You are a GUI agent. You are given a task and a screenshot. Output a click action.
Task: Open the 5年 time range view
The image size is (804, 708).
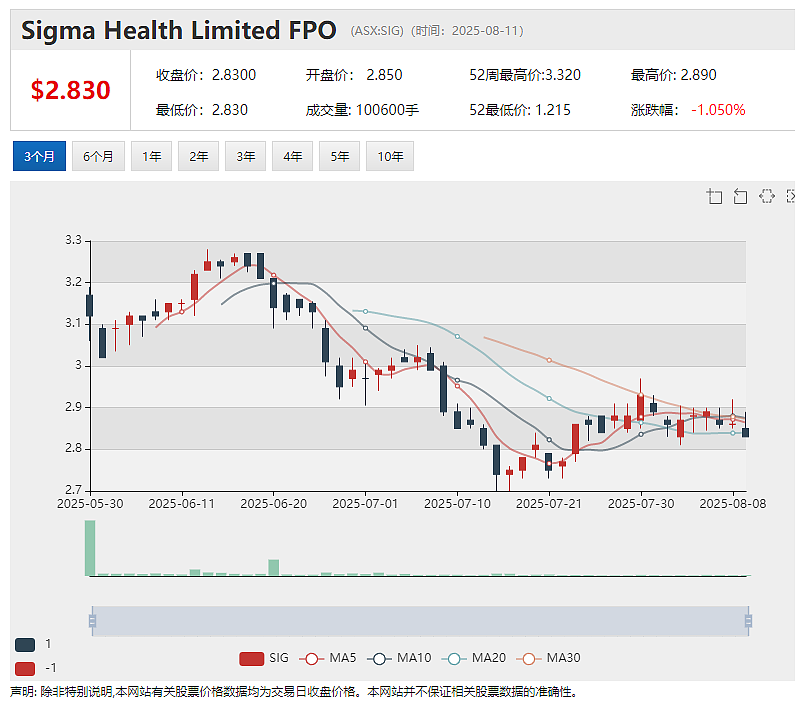[x=339, y=156]
